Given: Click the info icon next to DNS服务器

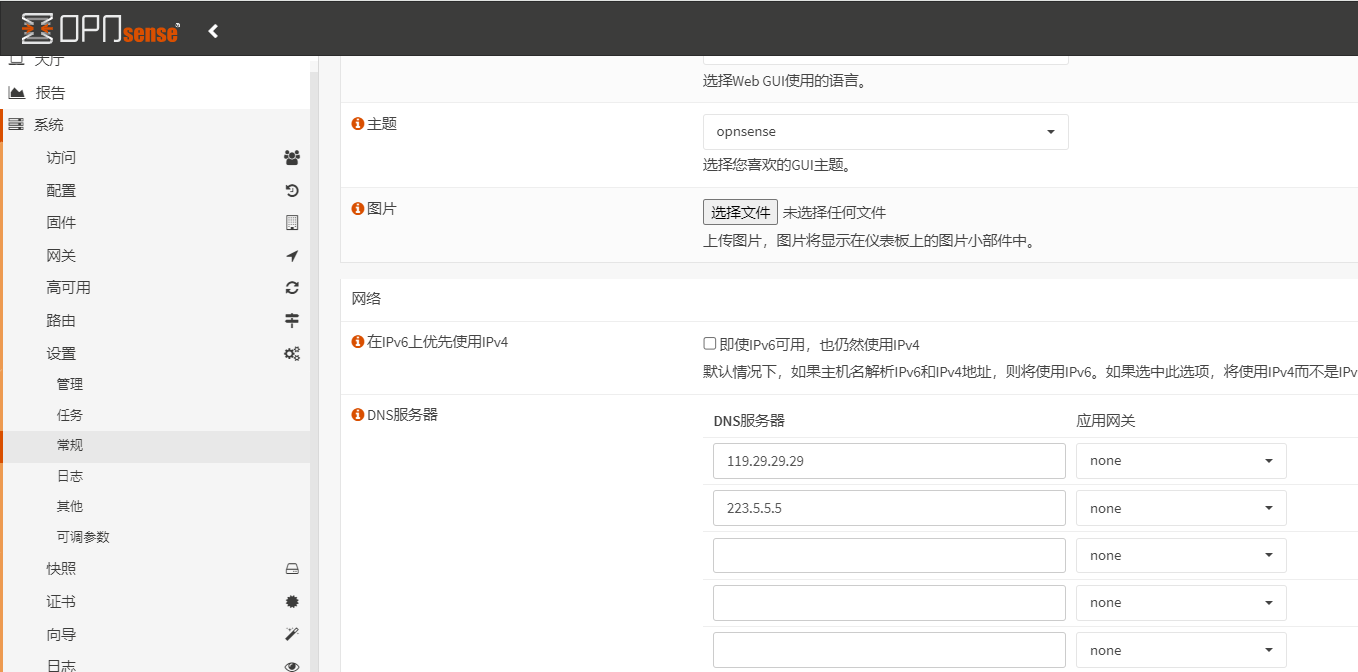Looking at the screenshot, I should [x=357, y=415].
